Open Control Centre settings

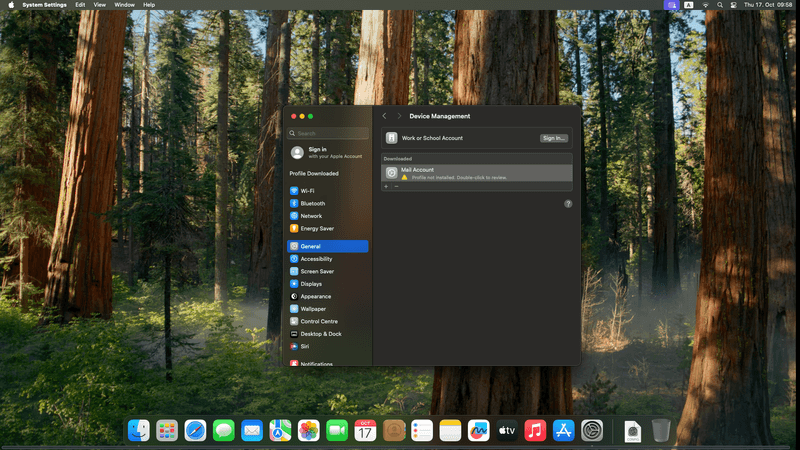click(318, 321)
